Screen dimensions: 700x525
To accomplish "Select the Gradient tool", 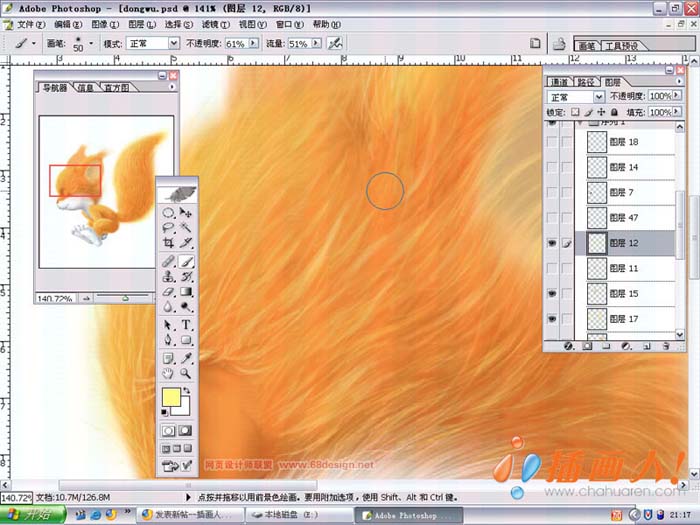I will pyautogui.click(x=186, y=292).
